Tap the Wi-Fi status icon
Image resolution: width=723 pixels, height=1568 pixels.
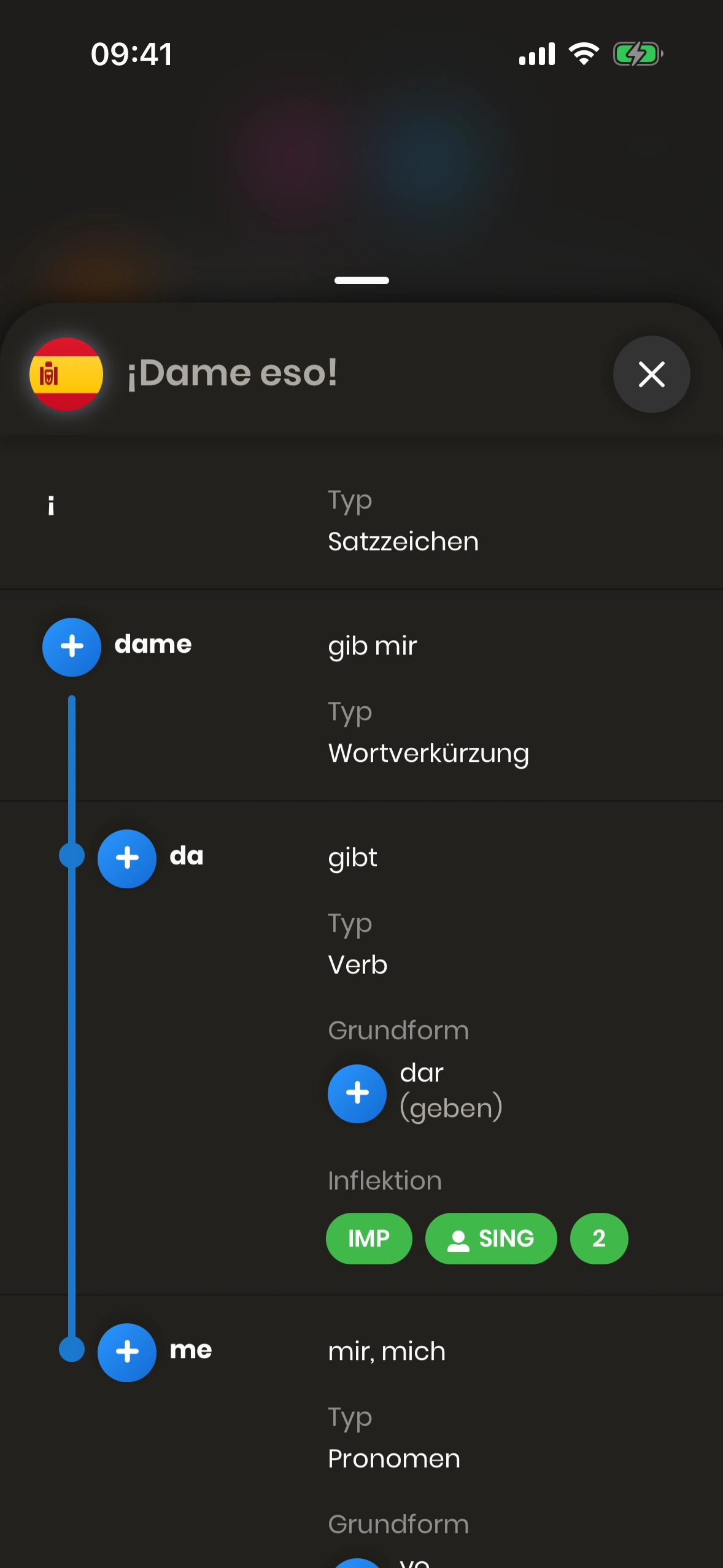tap(584, 54)
